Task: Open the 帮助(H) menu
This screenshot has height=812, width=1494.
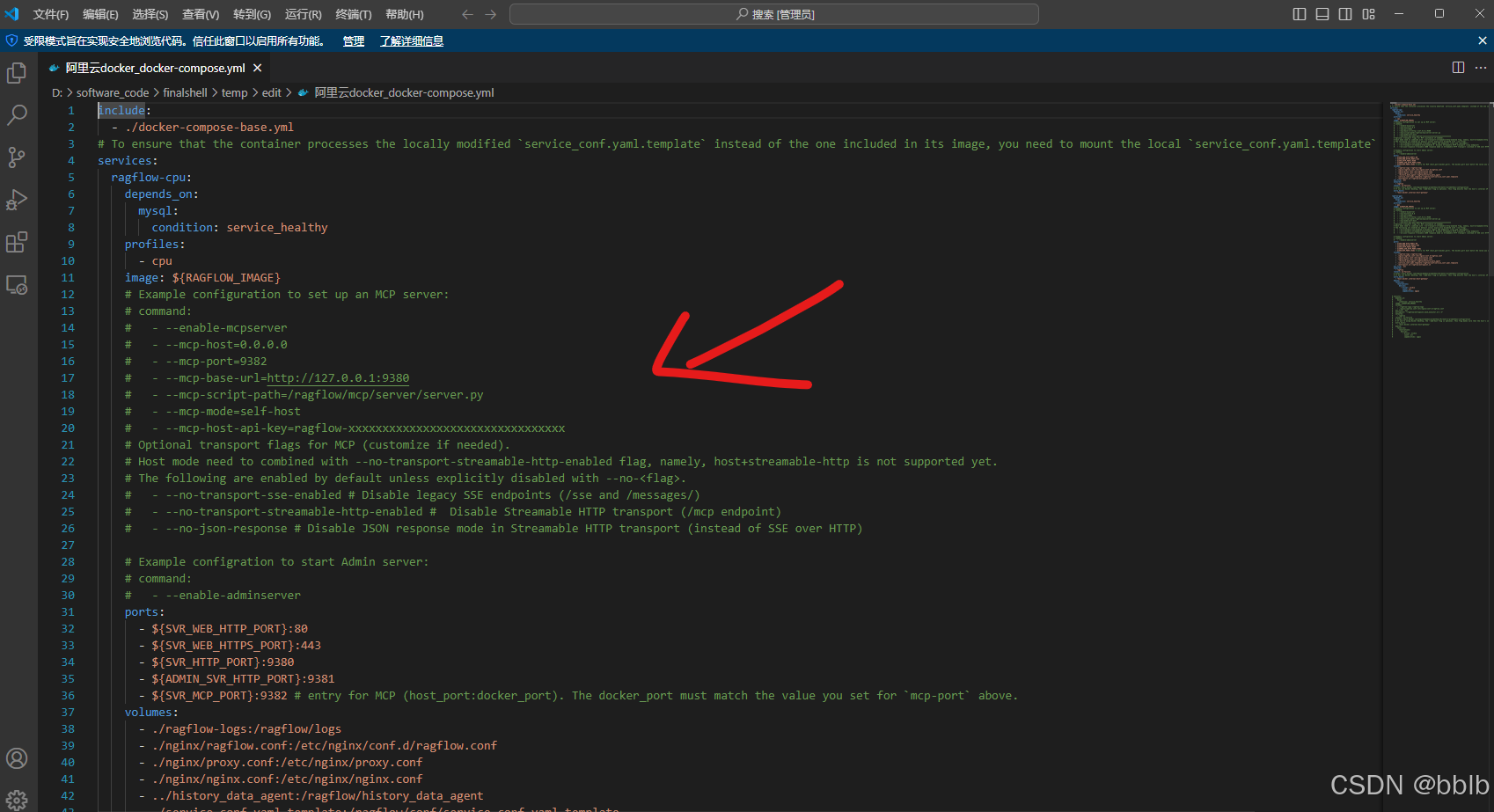Action: [405, 14]
